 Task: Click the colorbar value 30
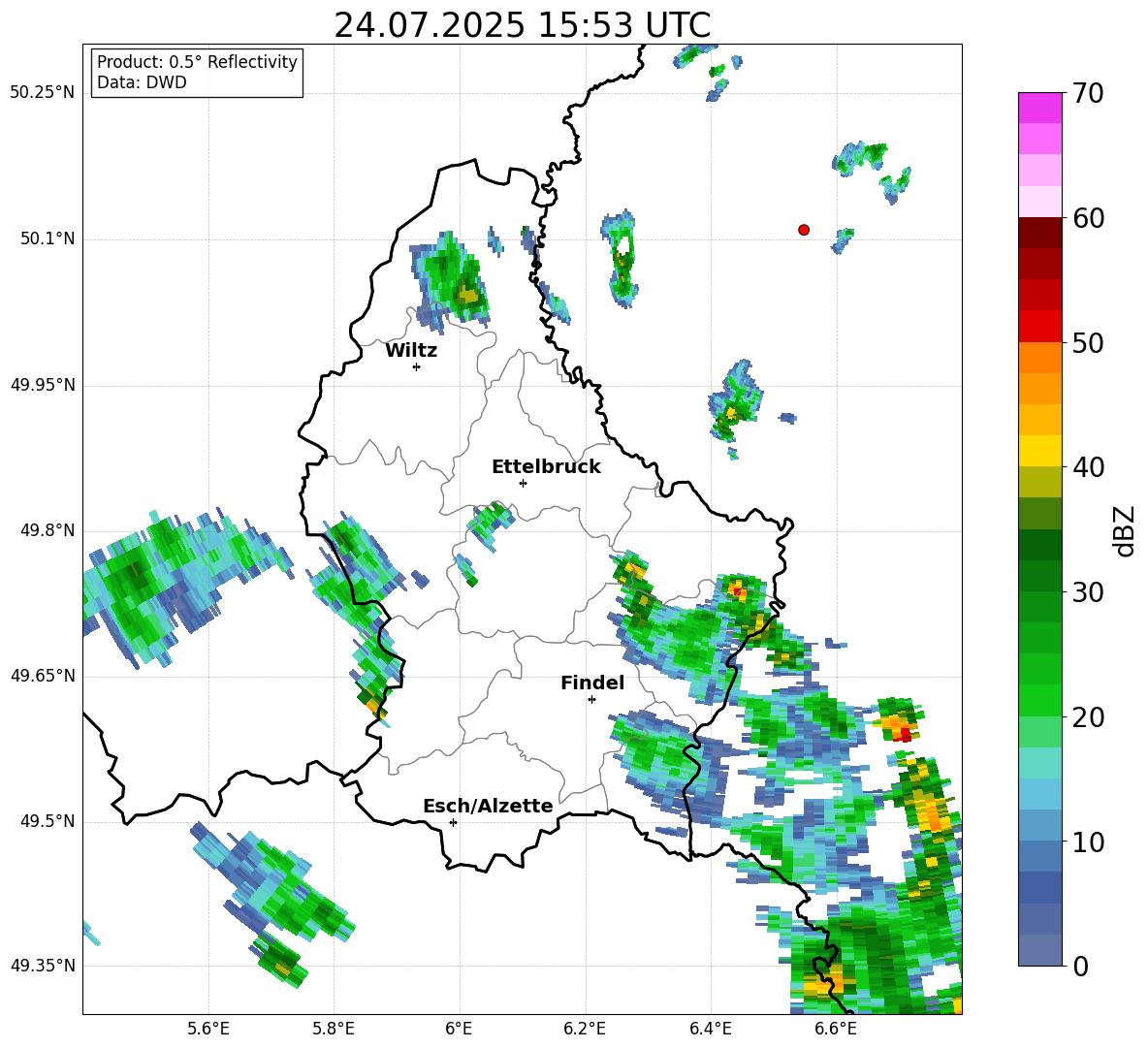click(1088, 592)
